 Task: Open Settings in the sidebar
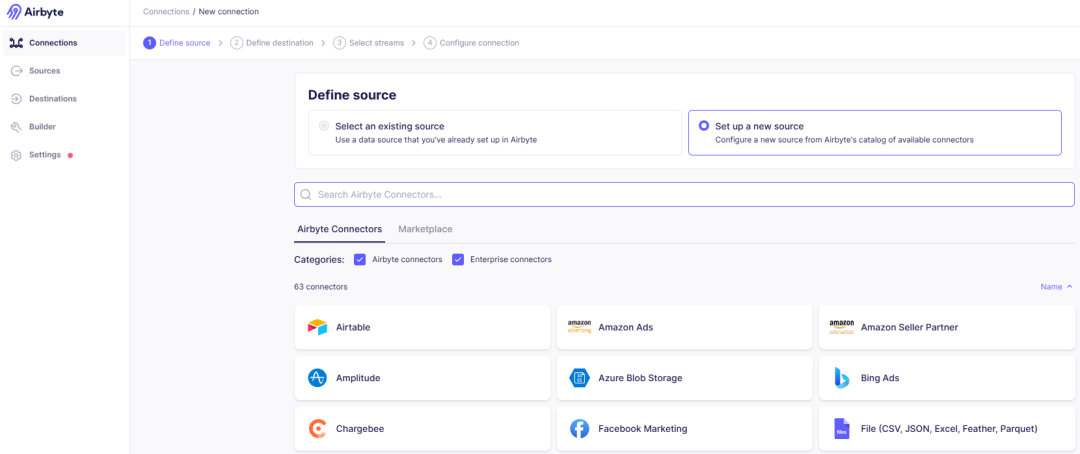(x=65, y=155)
